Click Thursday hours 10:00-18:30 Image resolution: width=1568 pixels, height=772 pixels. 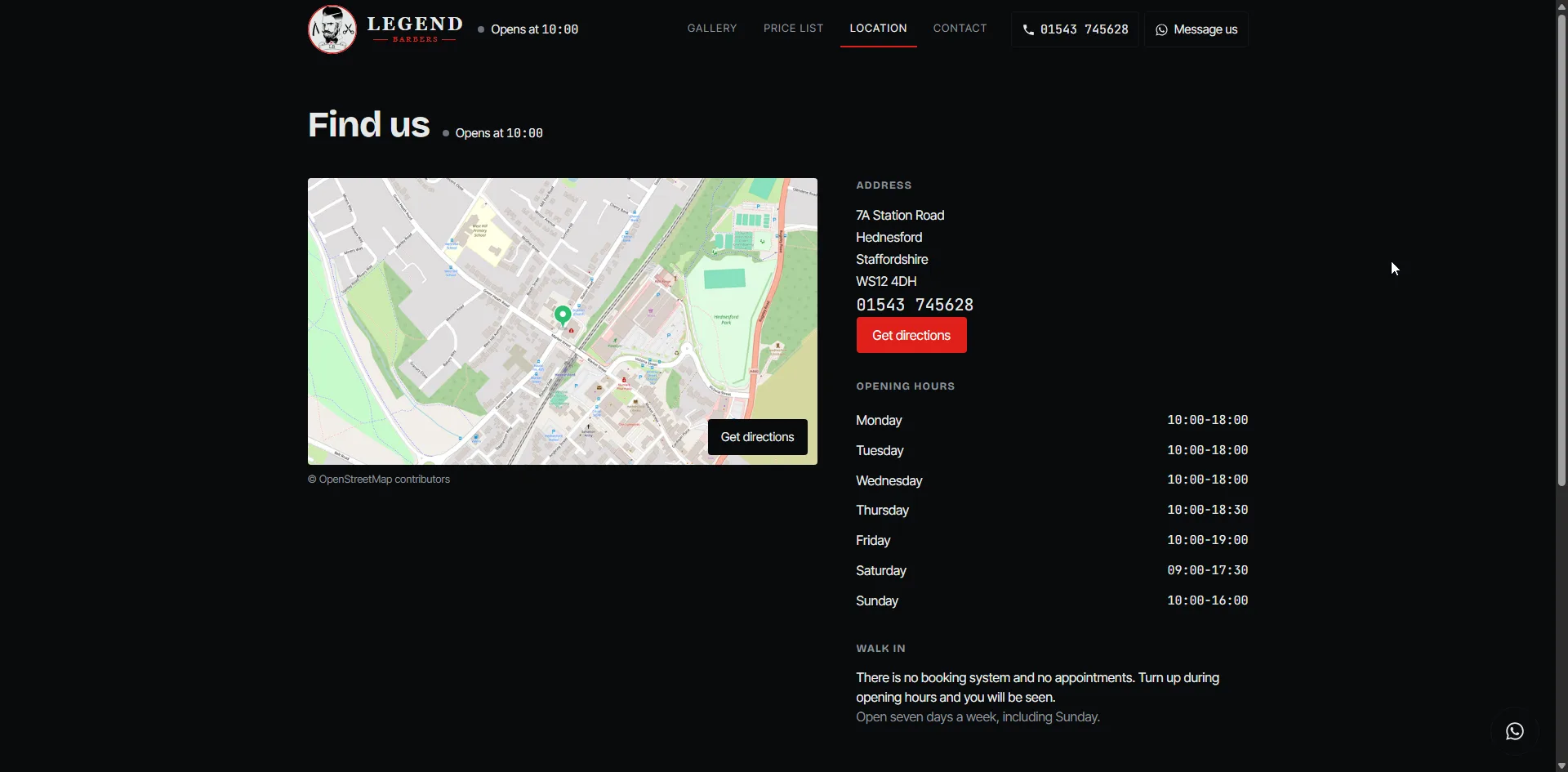click(x=1208, y=510)
